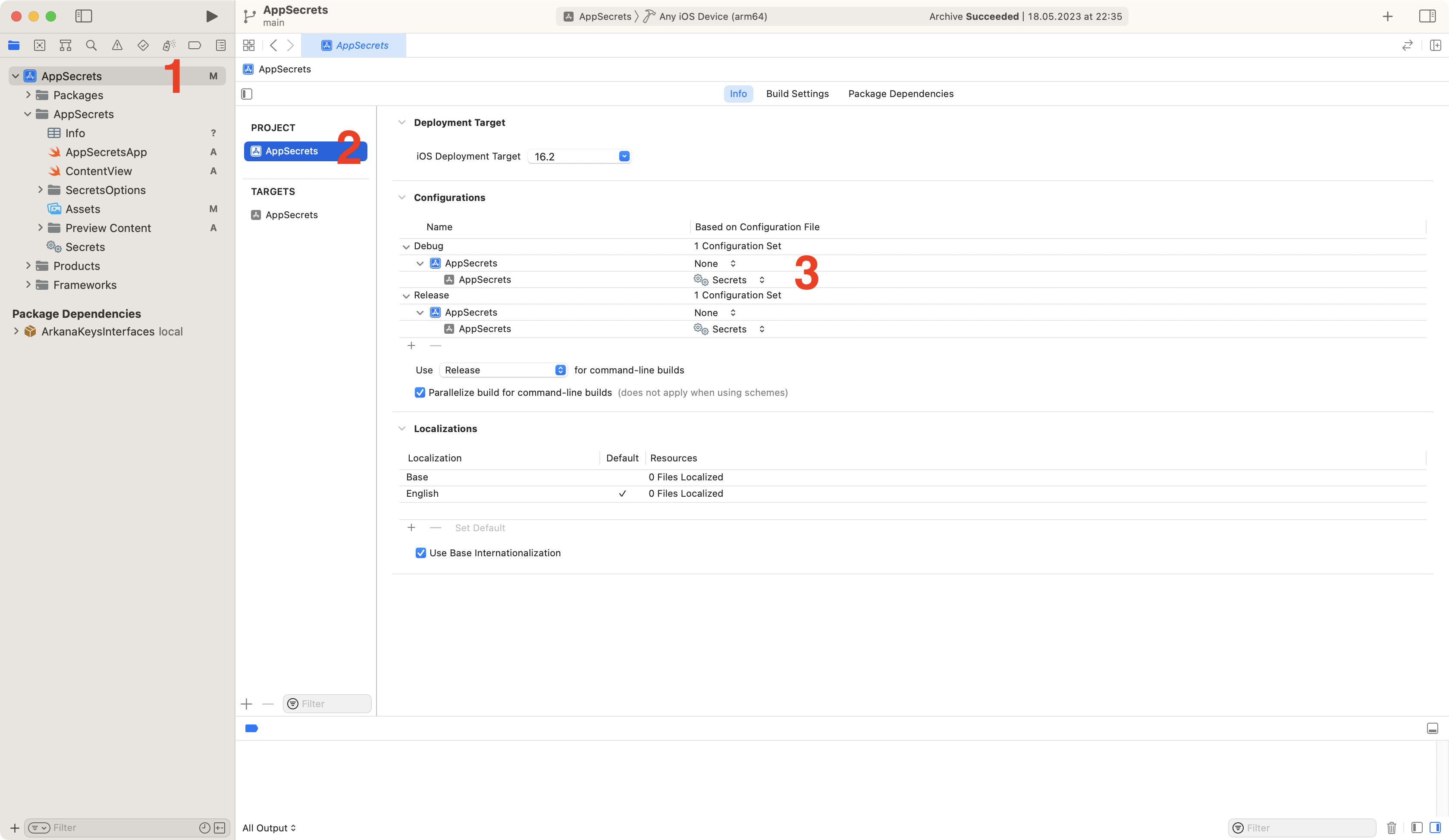
Task: Open All Output console filter menu
Action: tap(269, 828)
